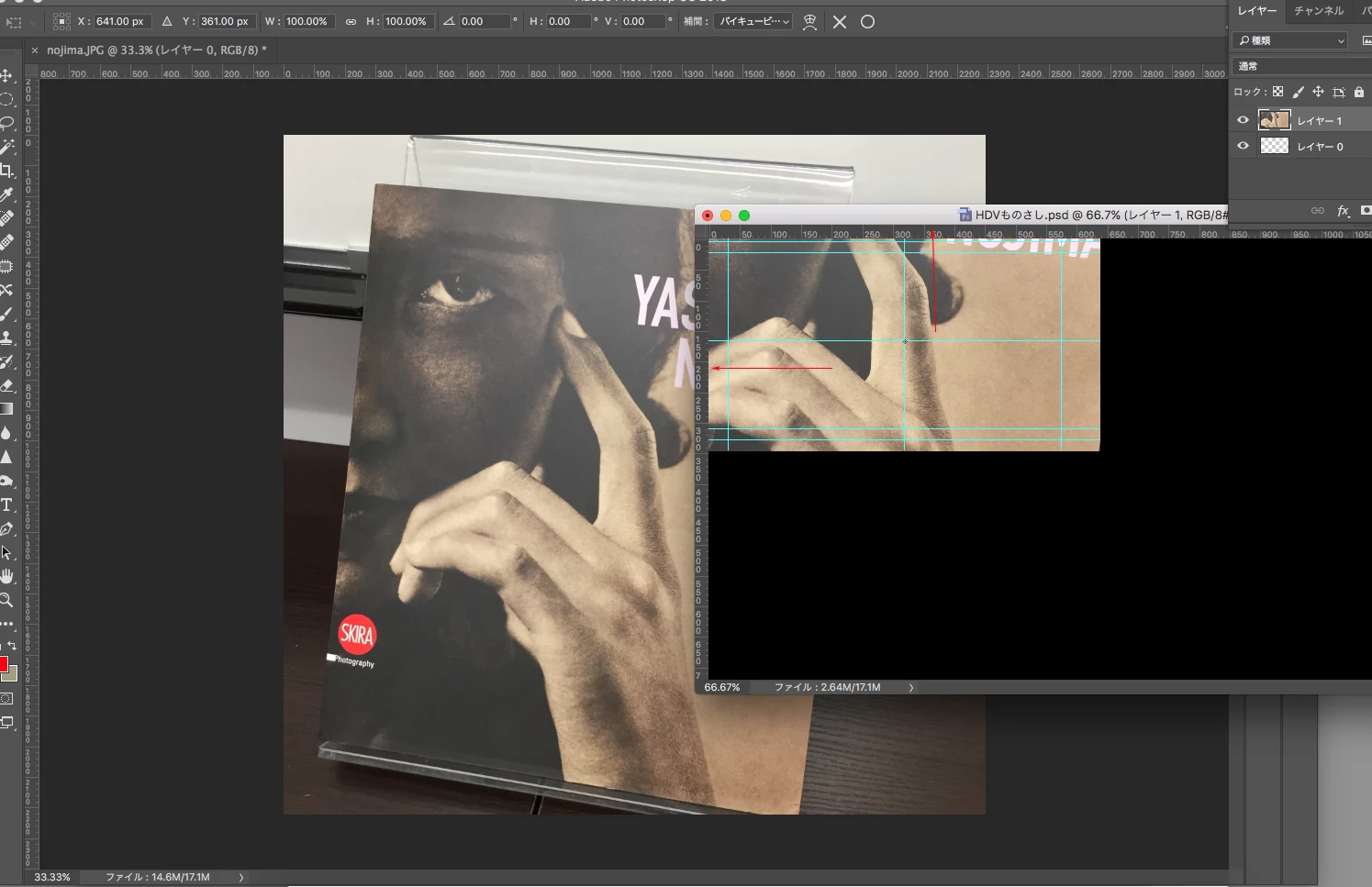Click the vertical skew V field
The width and height of the screenshot is (1372, 887).
(x=643, y=21)
